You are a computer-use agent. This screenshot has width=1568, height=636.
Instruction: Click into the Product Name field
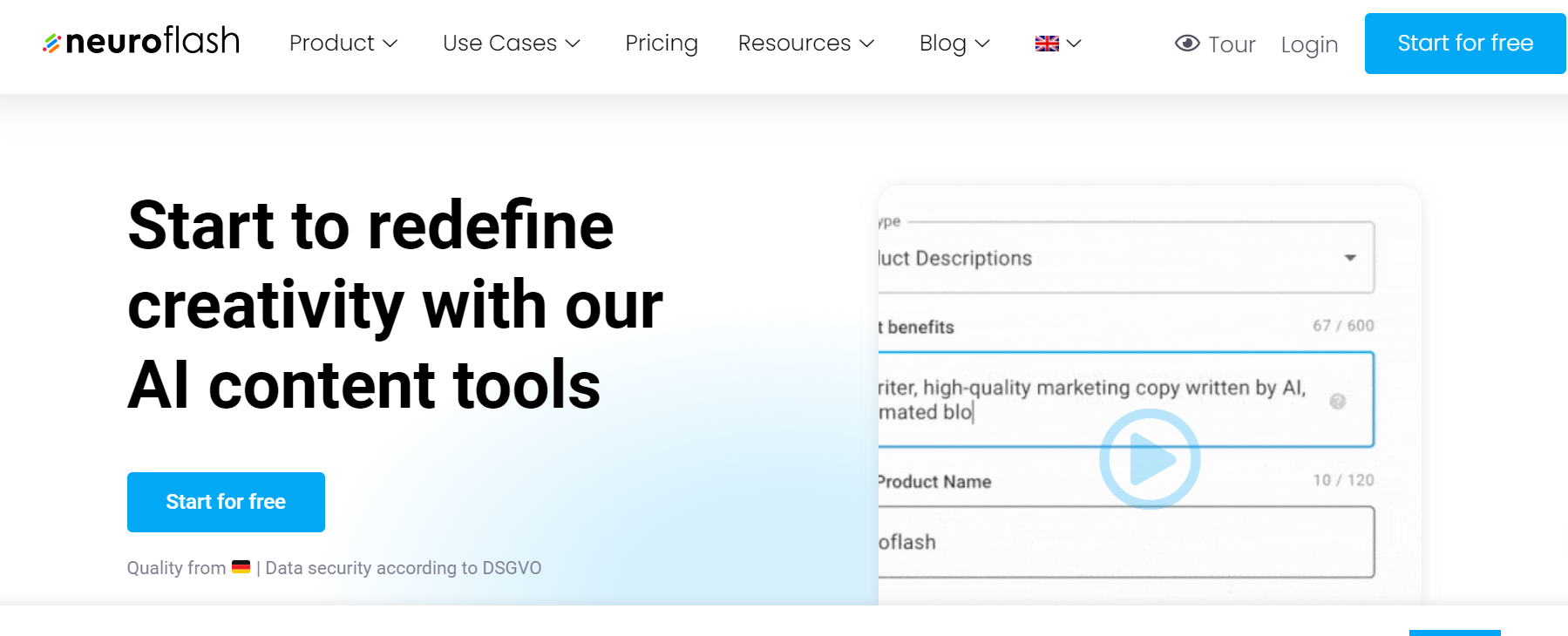(x=1124, y=542)
